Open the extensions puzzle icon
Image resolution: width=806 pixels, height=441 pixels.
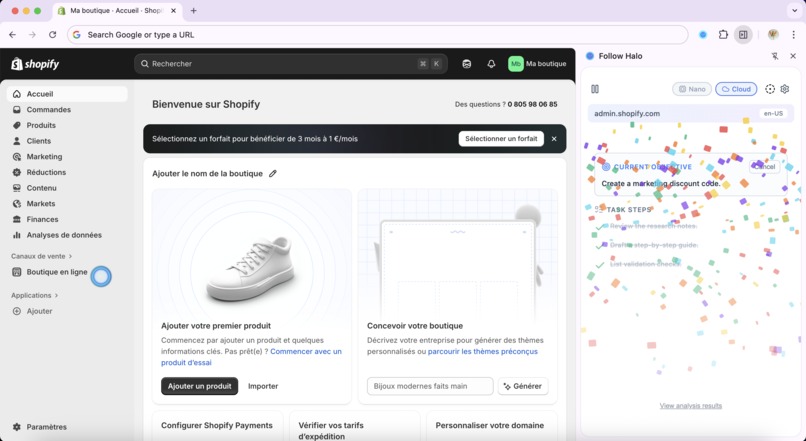[723, 34]
